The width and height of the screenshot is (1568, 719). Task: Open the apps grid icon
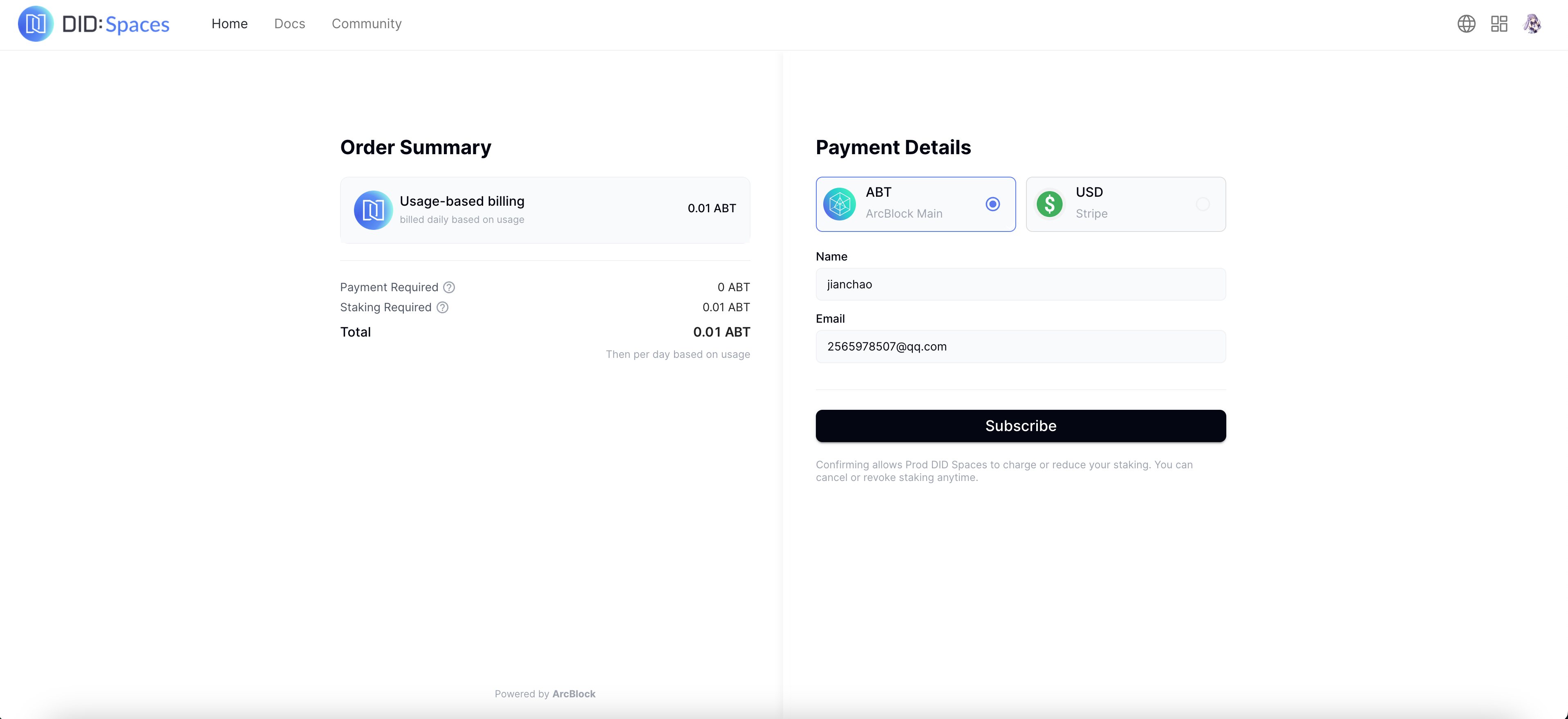(x=1499, y=24)
